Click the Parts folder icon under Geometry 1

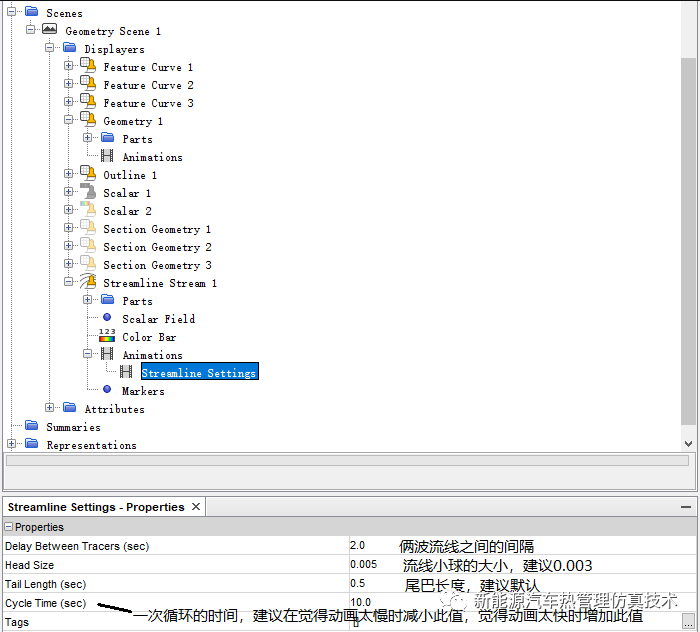click(108, 137)
